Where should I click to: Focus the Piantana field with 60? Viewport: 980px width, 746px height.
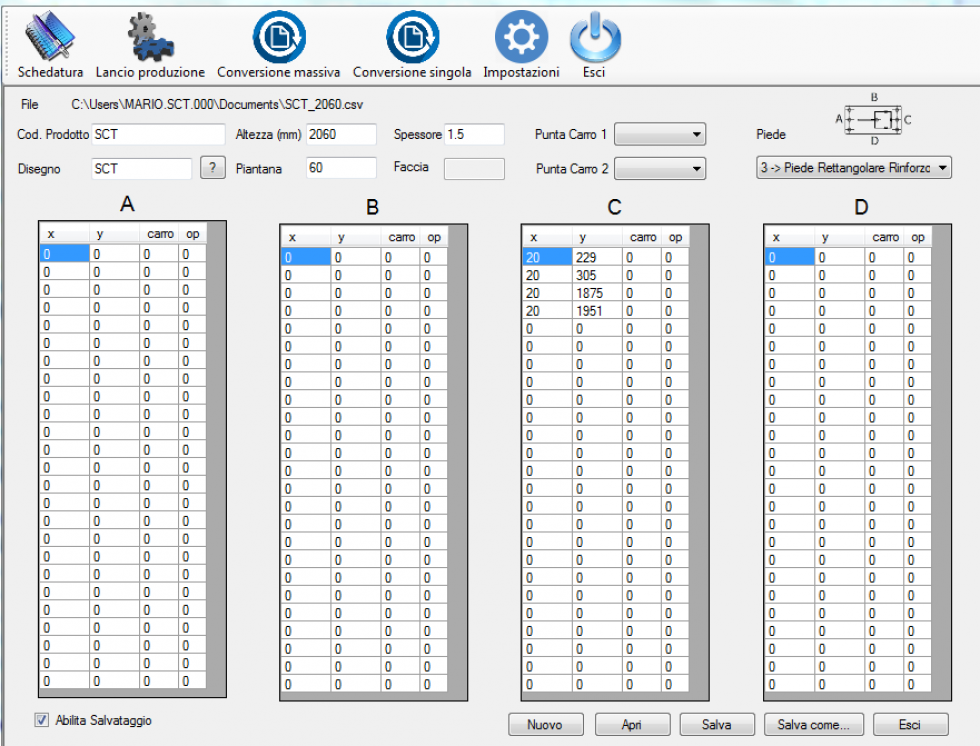(341, 167)
